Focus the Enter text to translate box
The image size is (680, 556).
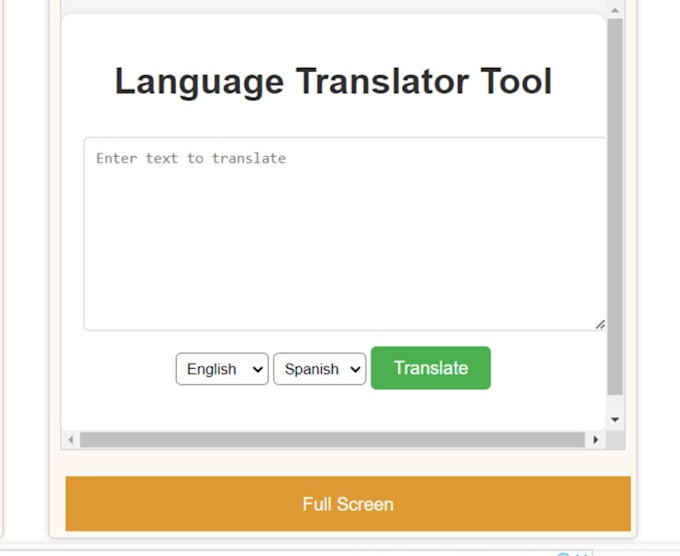click(345, 234)
